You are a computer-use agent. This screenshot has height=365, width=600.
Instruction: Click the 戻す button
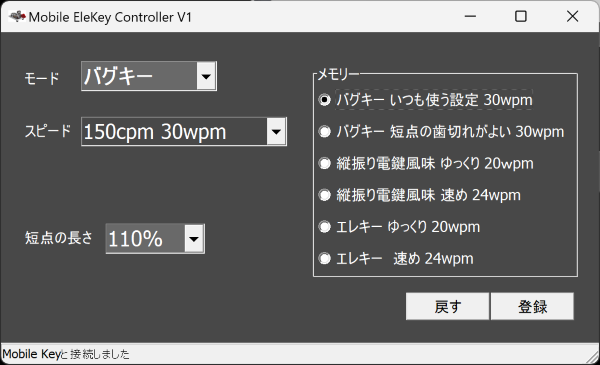[447, 306]
